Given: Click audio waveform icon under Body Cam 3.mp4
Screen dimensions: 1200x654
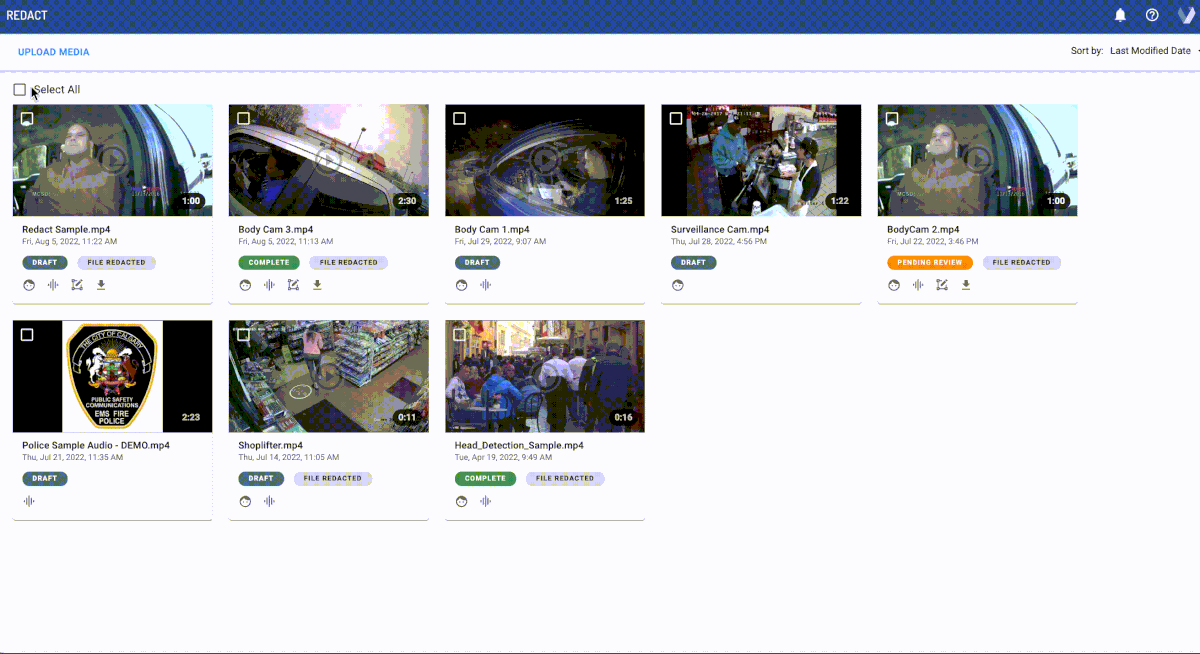Looking at the screenshot, I should click(x=269, y=285).
